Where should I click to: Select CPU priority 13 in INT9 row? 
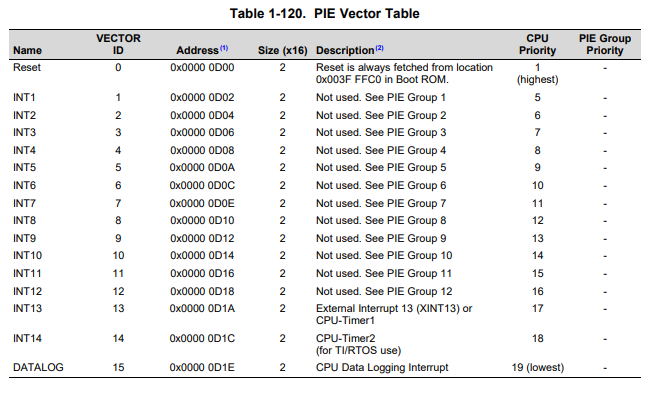537,238
